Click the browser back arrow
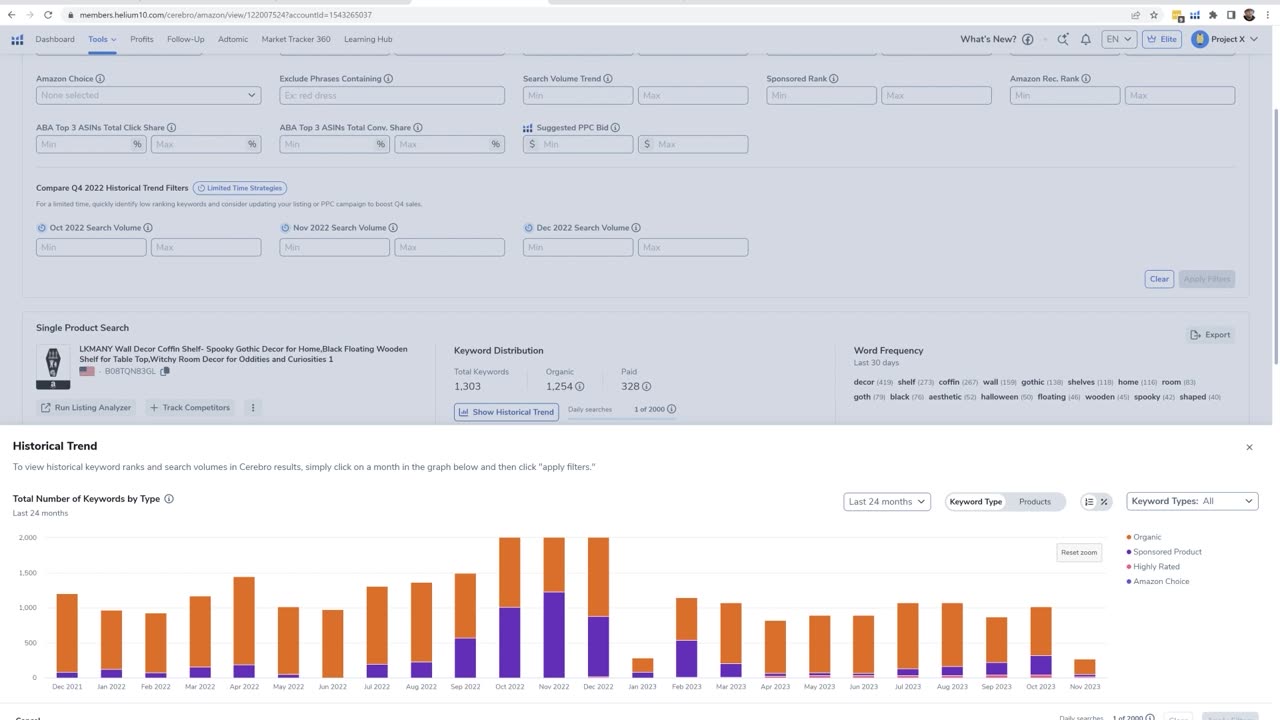 click(x=11, y=15)
